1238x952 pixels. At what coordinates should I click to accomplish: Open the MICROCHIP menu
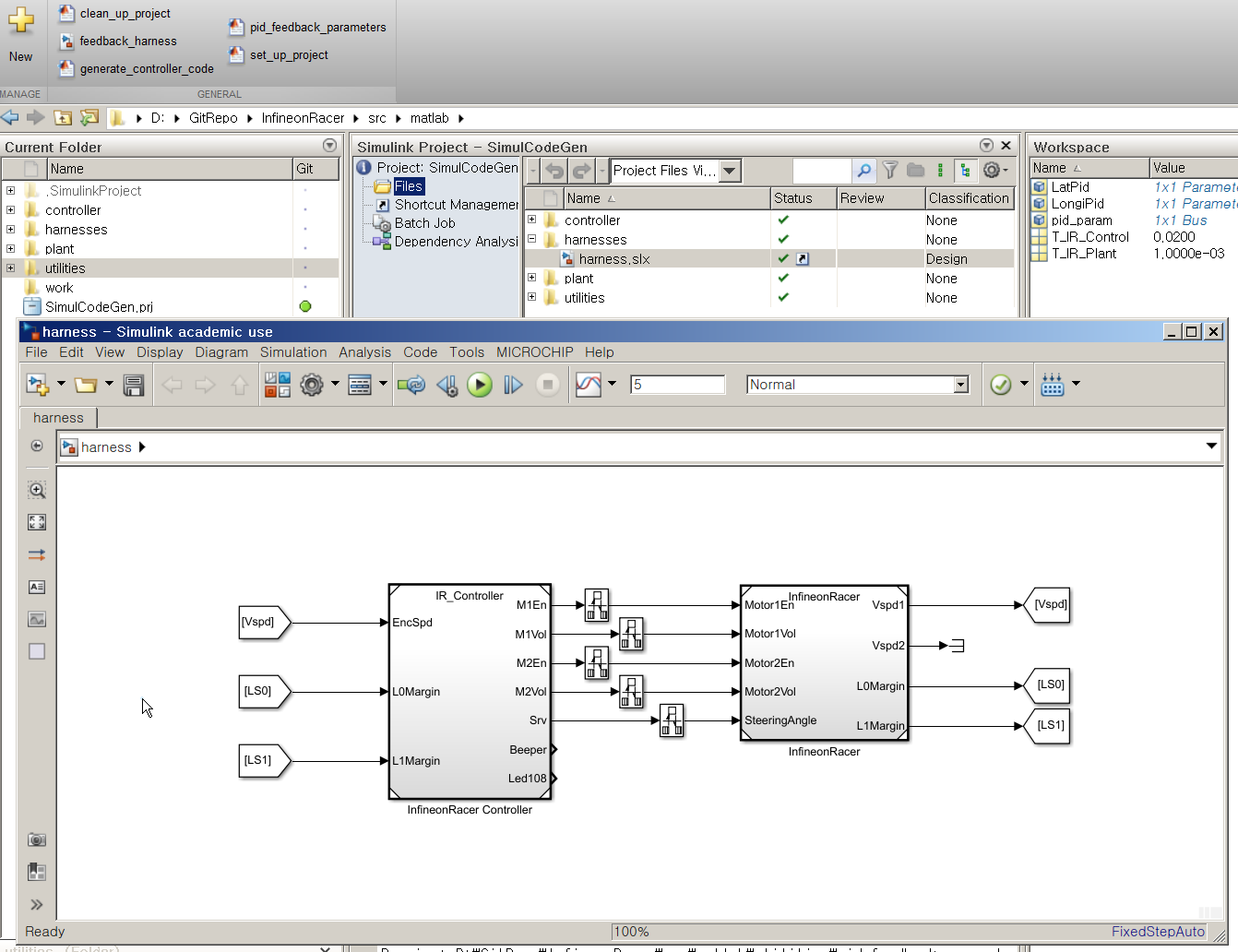point(534,352)
